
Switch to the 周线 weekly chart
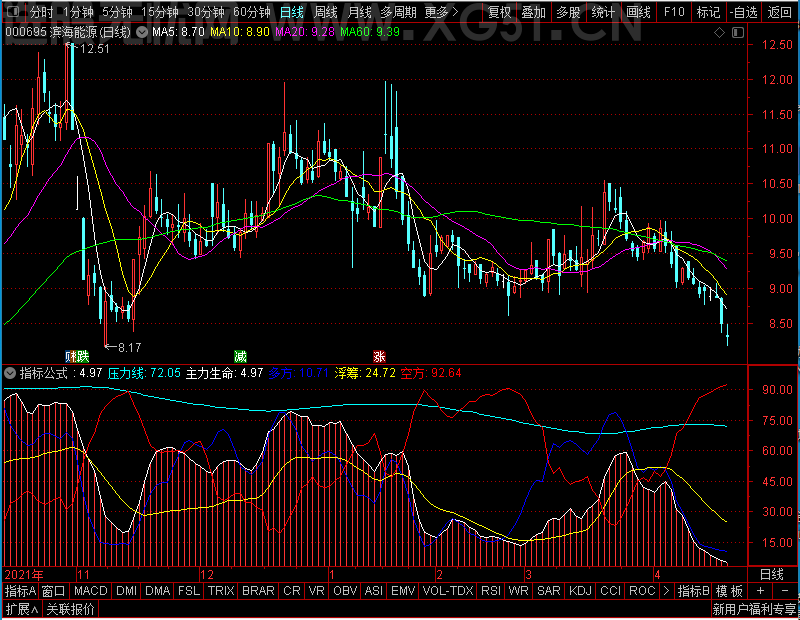point(326,12)
